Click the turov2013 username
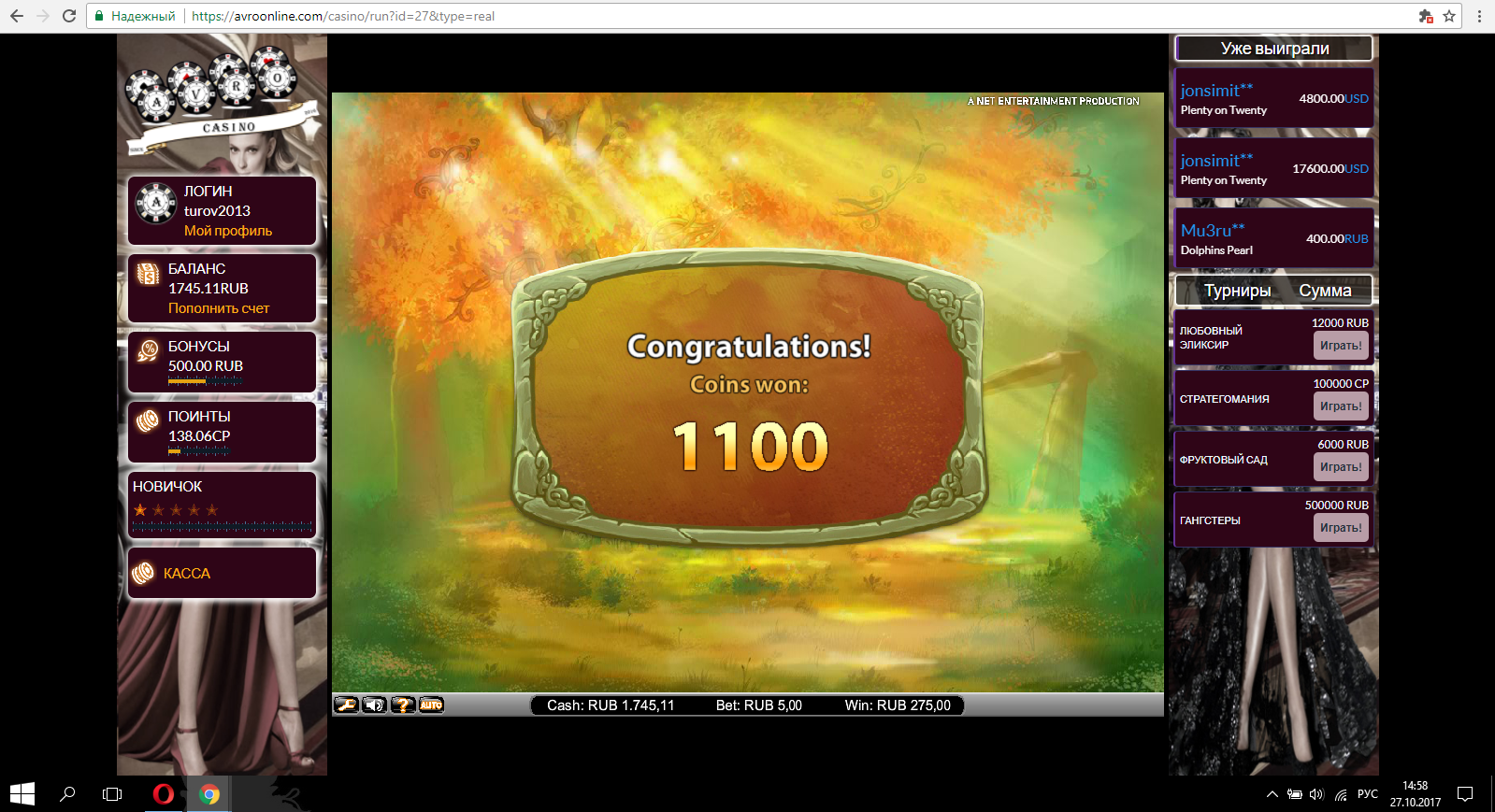The height and width of the screenshot is (812, 1495). point(217,211)
